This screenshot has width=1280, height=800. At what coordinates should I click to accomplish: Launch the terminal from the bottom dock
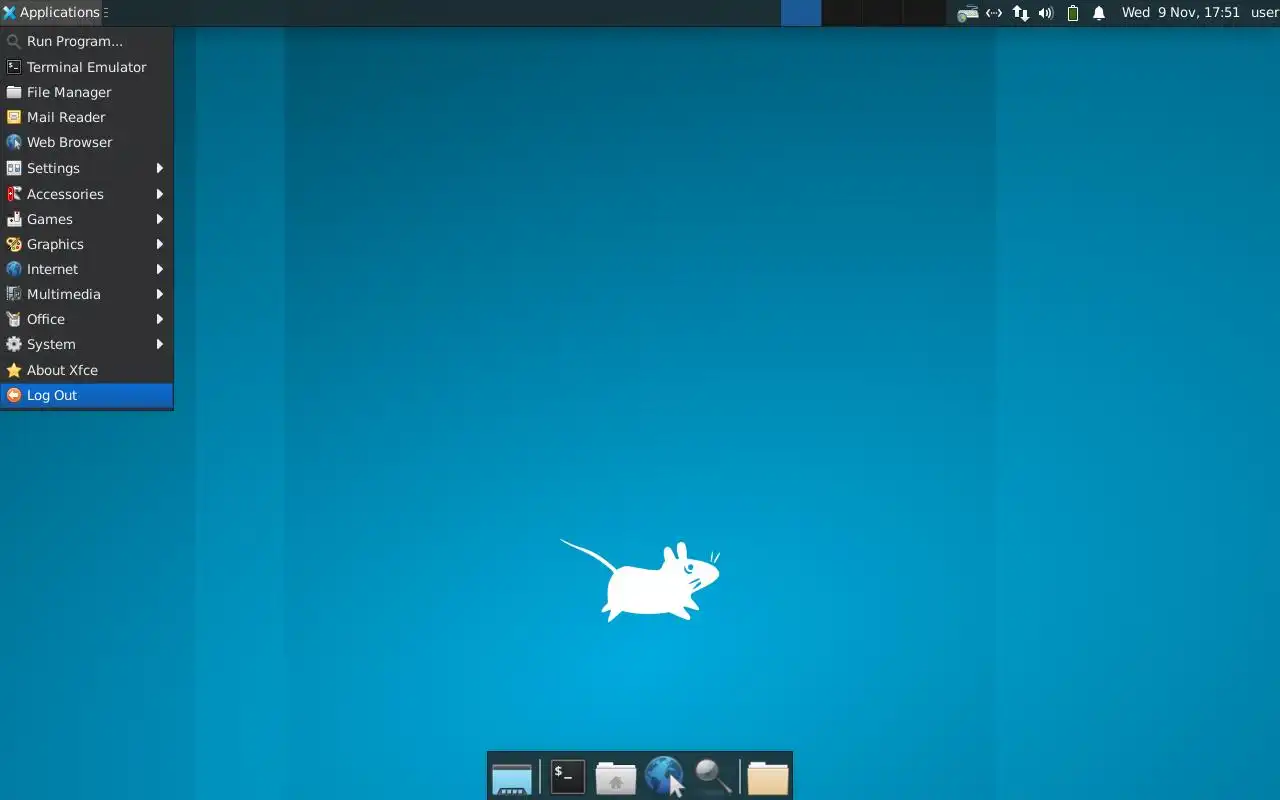click(x=567, y=776)
